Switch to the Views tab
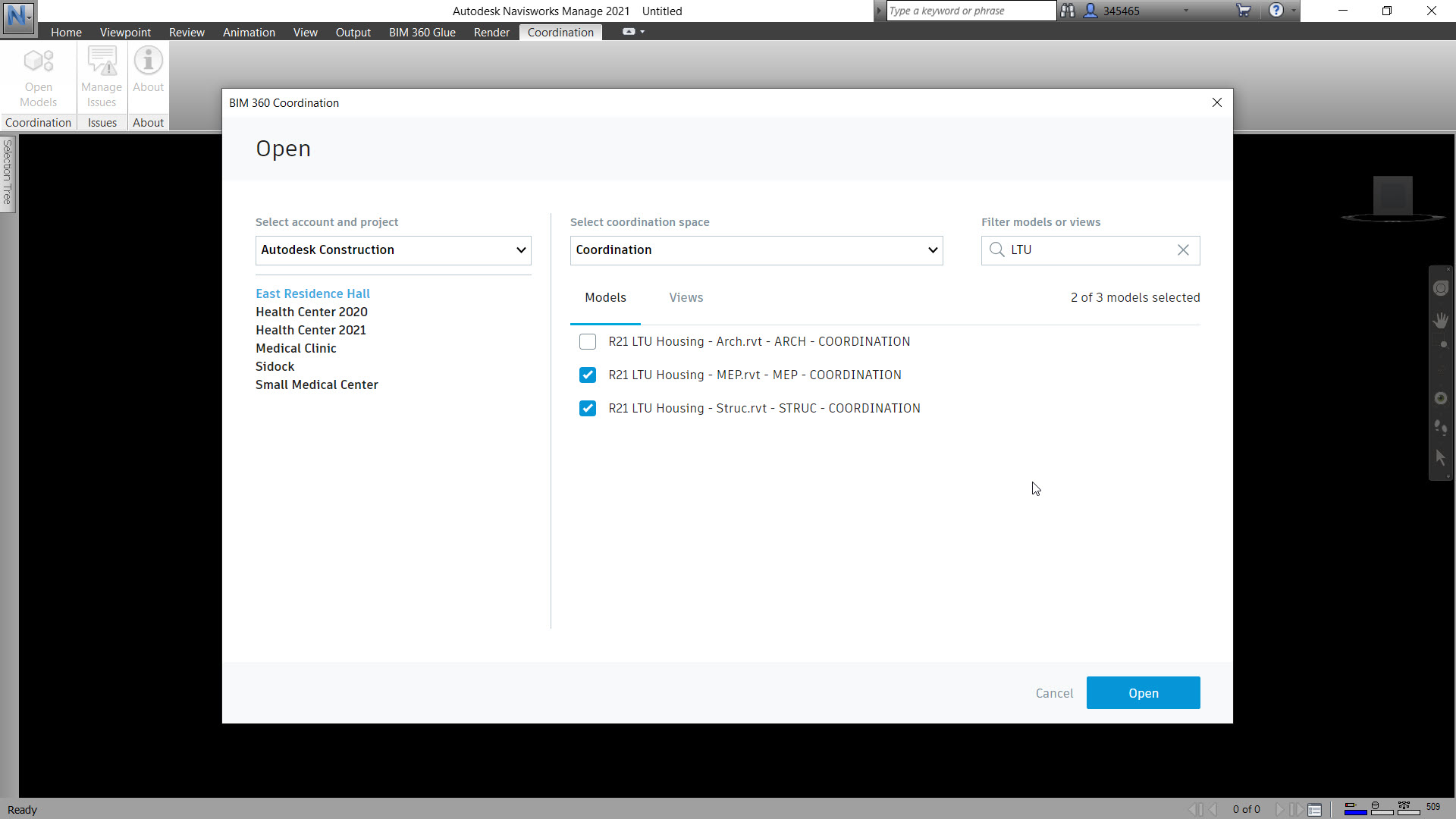This screenshot has width=1456, height=819. 686,297
